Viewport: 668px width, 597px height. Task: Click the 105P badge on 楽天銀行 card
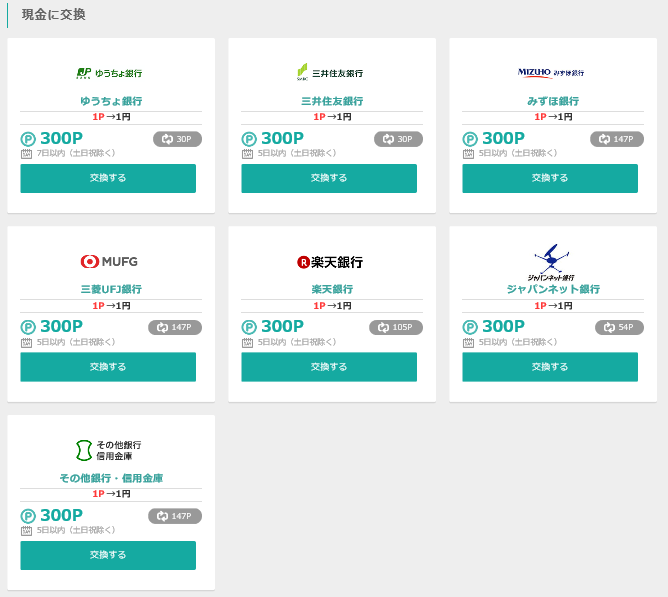396,327
